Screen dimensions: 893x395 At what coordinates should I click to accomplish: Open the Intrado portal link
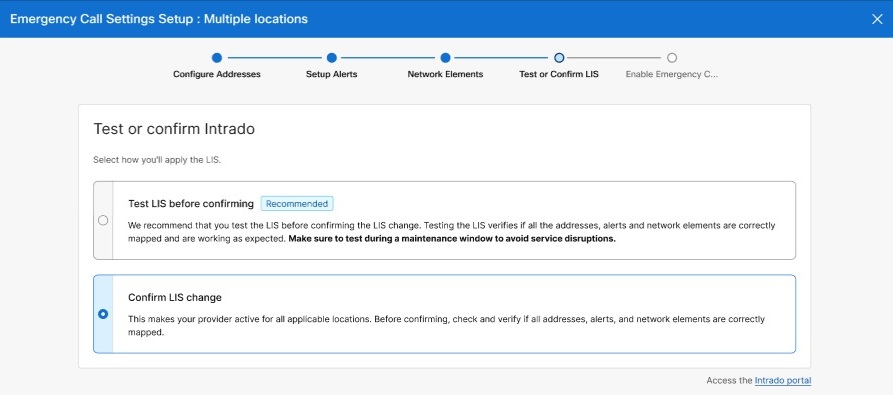(x=783, y=380)
